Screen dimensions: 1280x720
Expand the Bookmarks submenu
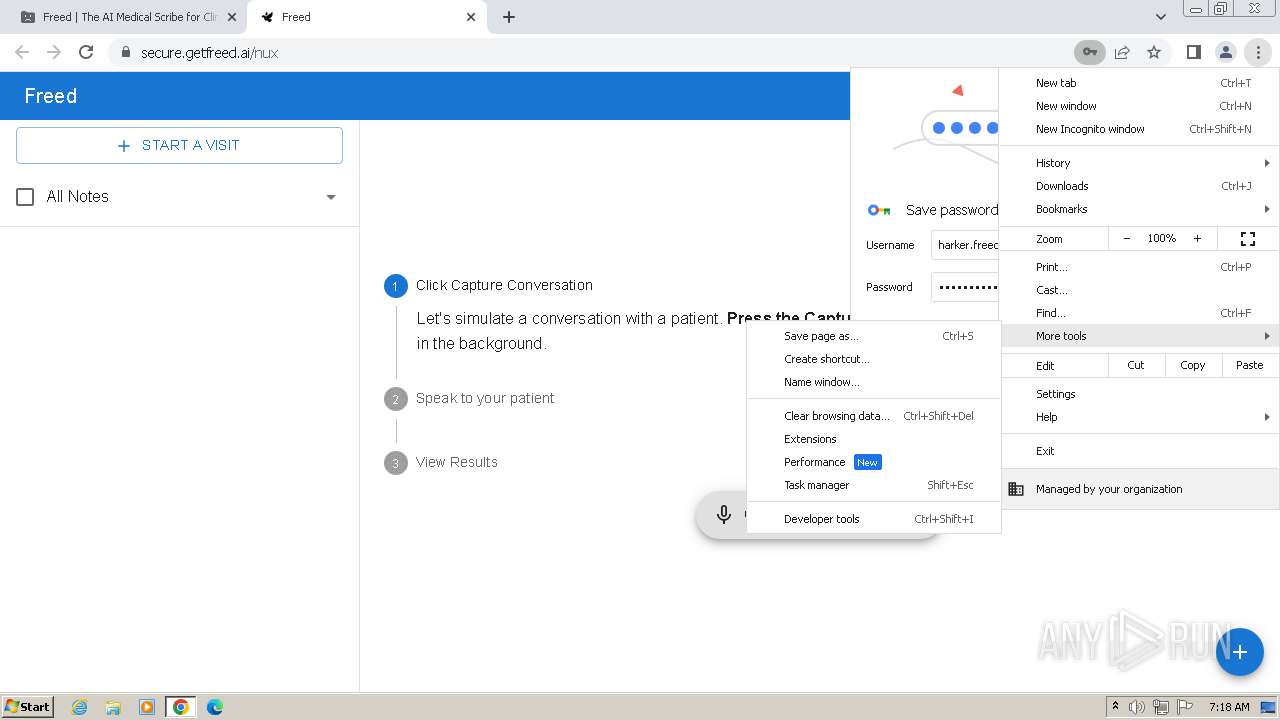click(x=1138, y=209)
